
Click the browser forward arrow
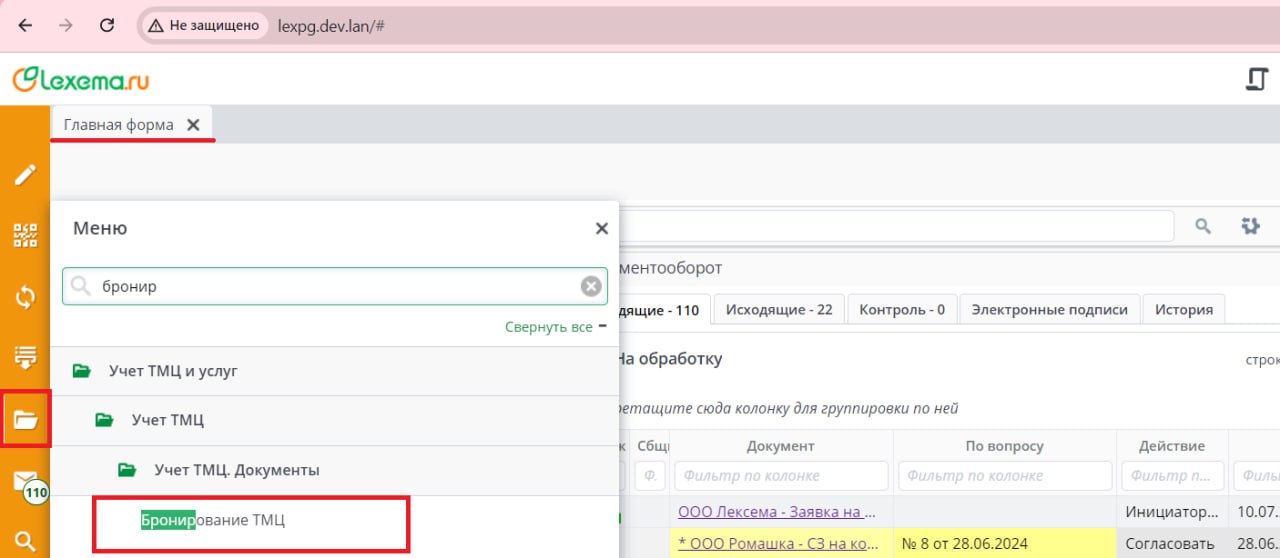[66, 26]
